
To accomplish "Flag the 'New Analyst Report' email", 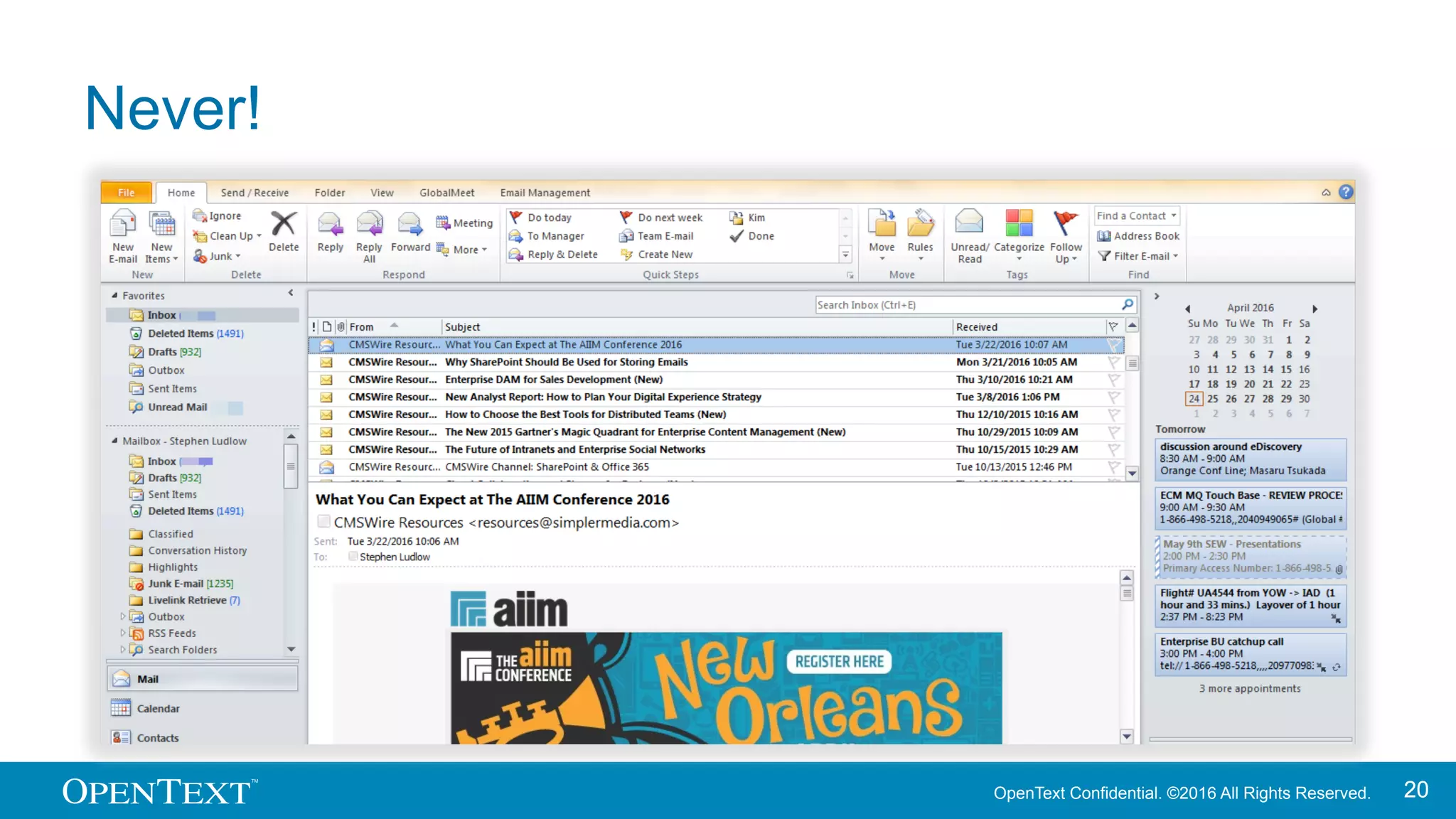I will pos(1113,397).
